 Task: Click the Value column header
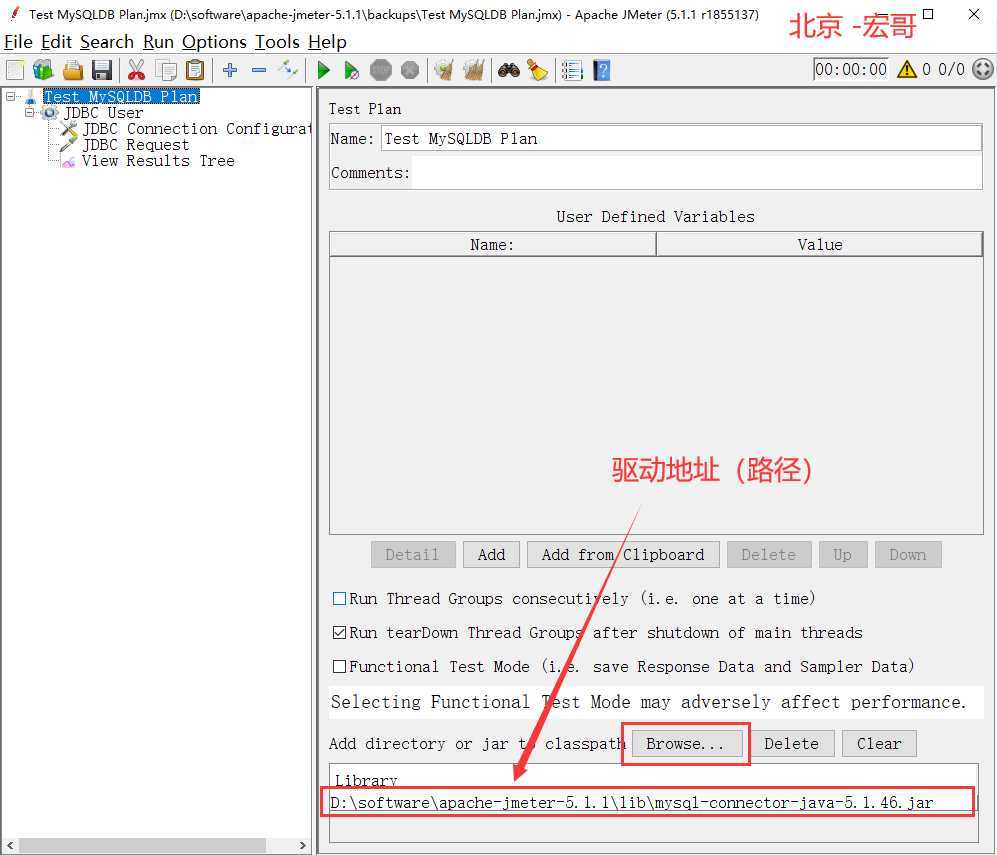(820, 245)
